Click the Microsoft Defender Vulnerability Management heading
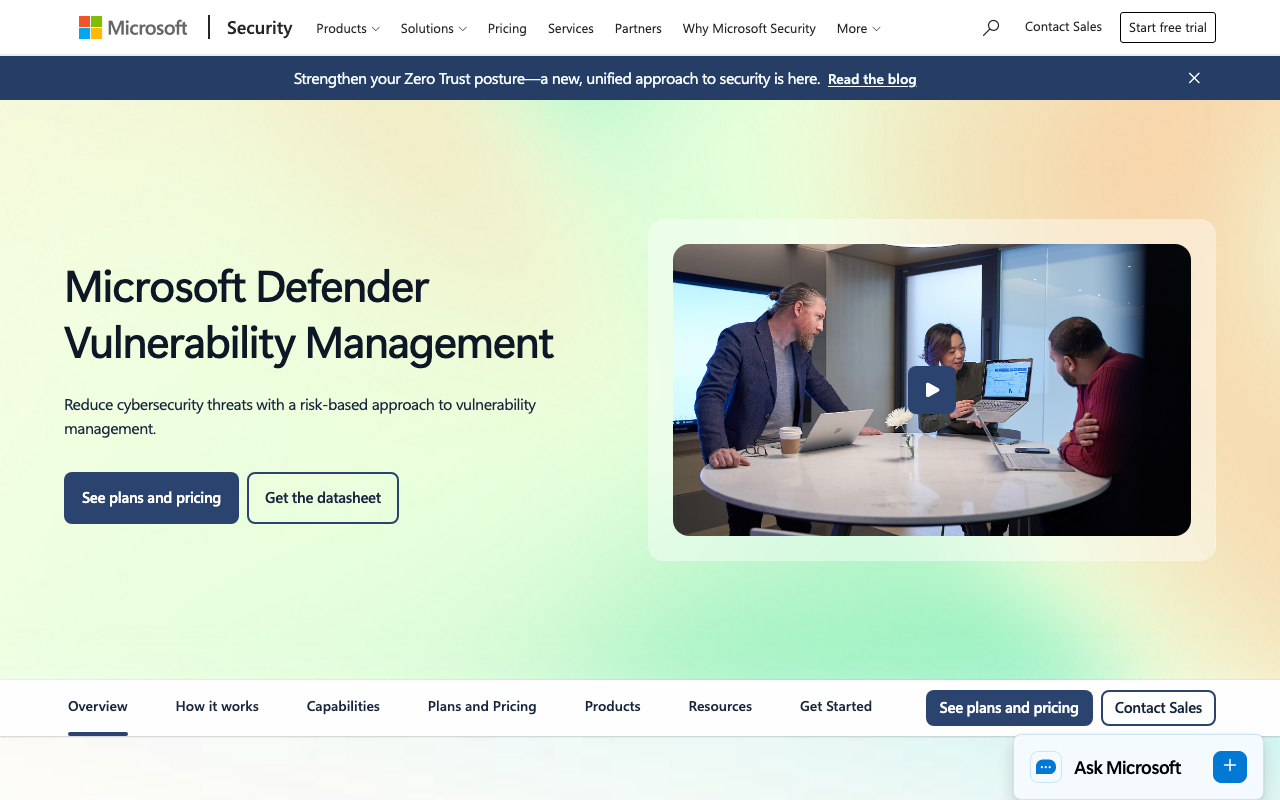 coord(309,315)
